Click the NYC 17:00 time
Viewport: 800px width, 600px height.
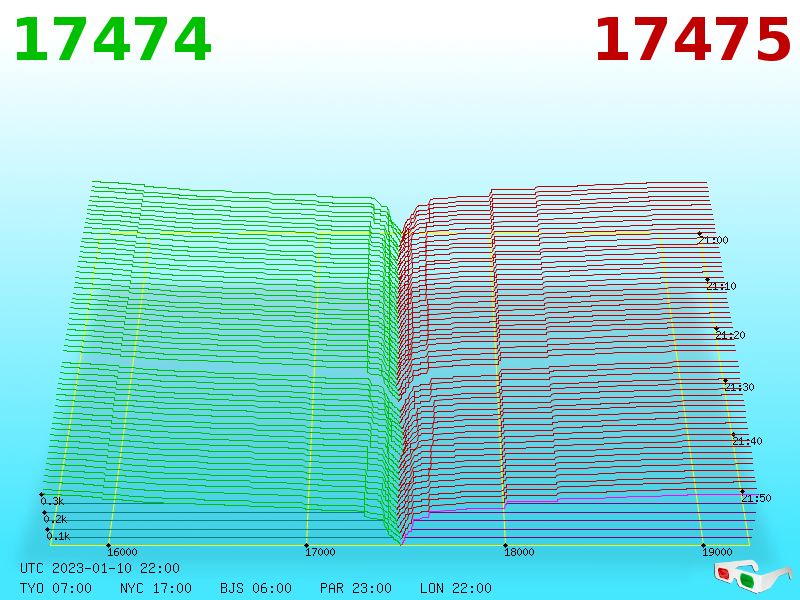pos(156,588)
